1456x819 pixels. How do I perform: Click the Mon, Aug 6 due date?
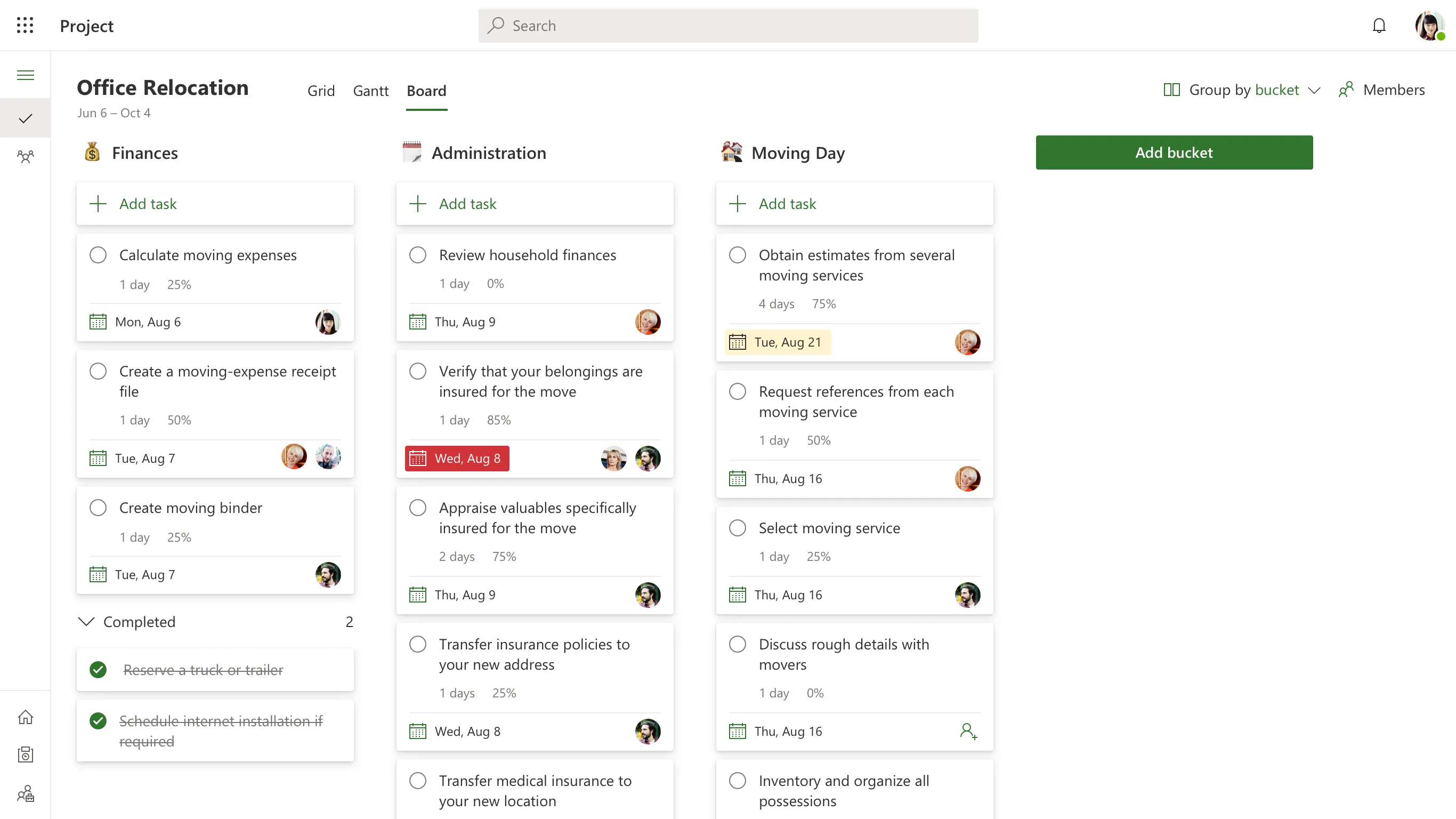coord(148,322)
